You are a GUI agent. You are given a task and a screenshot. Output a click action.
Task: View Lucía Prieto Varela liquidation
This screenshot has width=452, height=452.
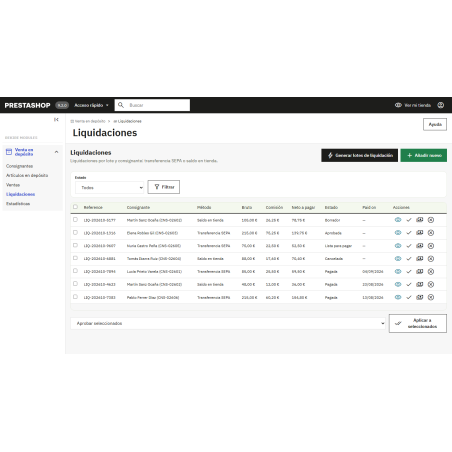[398, 271]
